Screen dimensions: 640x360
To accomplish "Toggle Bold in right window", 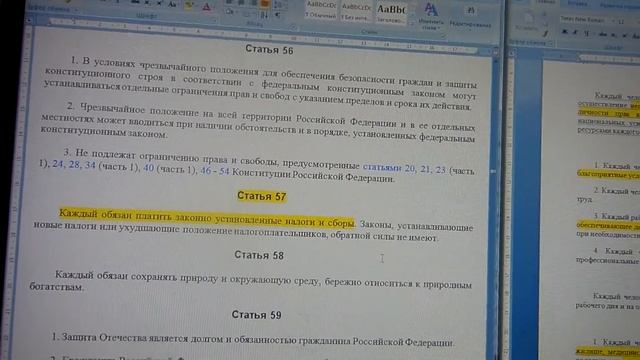I will pyautogui.click(x=564, y=32).
